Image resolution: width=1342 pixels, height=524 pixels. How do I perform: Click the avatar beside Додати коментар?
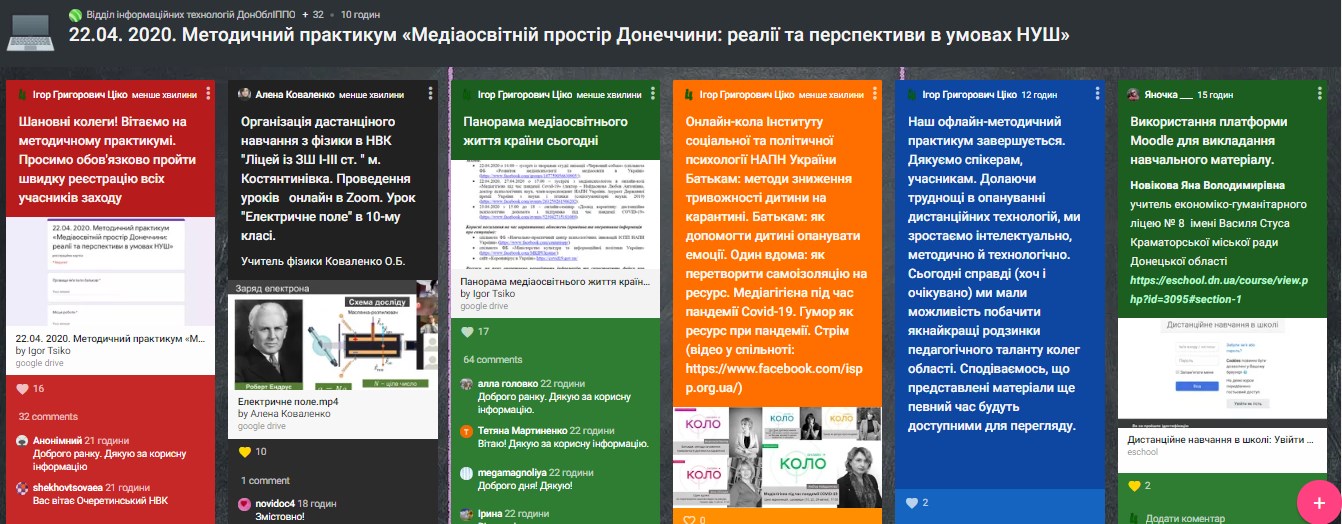1134,518
